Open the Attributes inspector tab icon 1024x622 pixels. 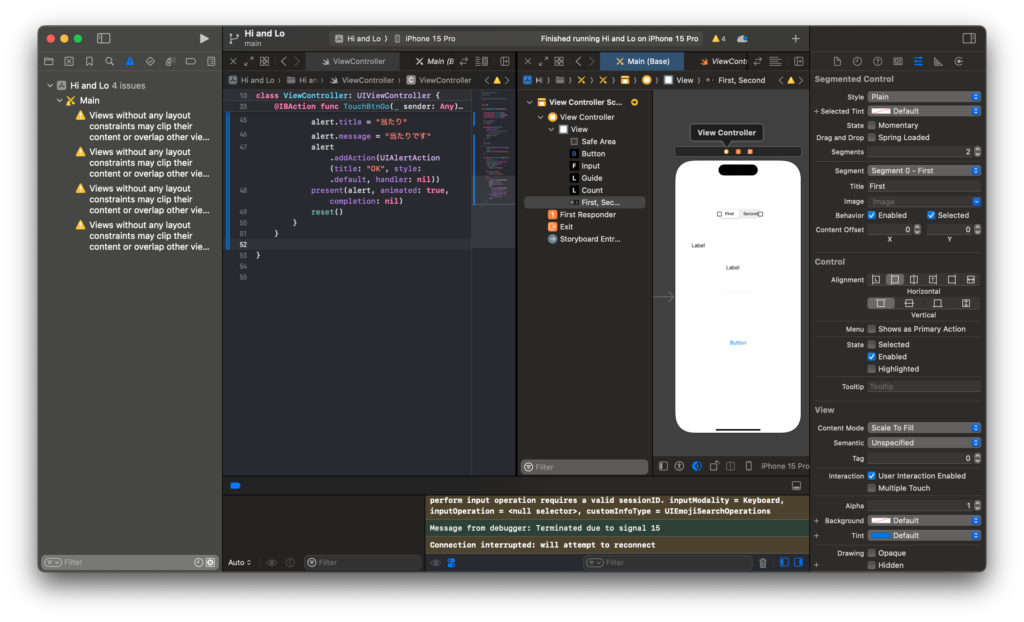[x=918, y=61]
